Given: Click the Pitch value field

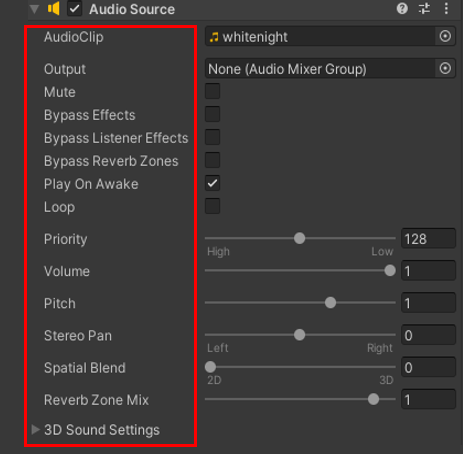Looking at the screenshot, I should [428, 303].
